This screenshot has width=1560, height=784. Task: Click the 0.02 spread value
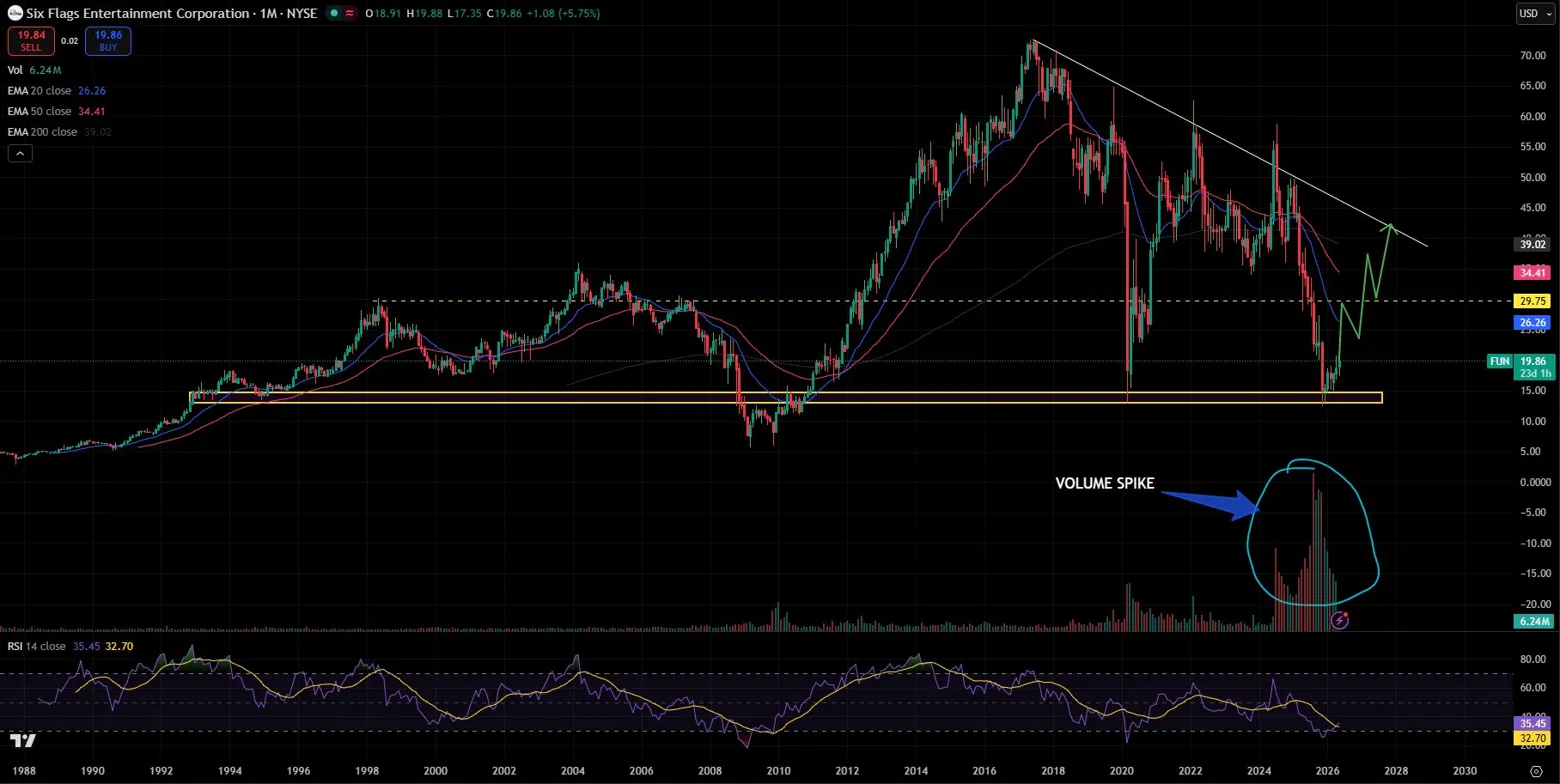69,41
